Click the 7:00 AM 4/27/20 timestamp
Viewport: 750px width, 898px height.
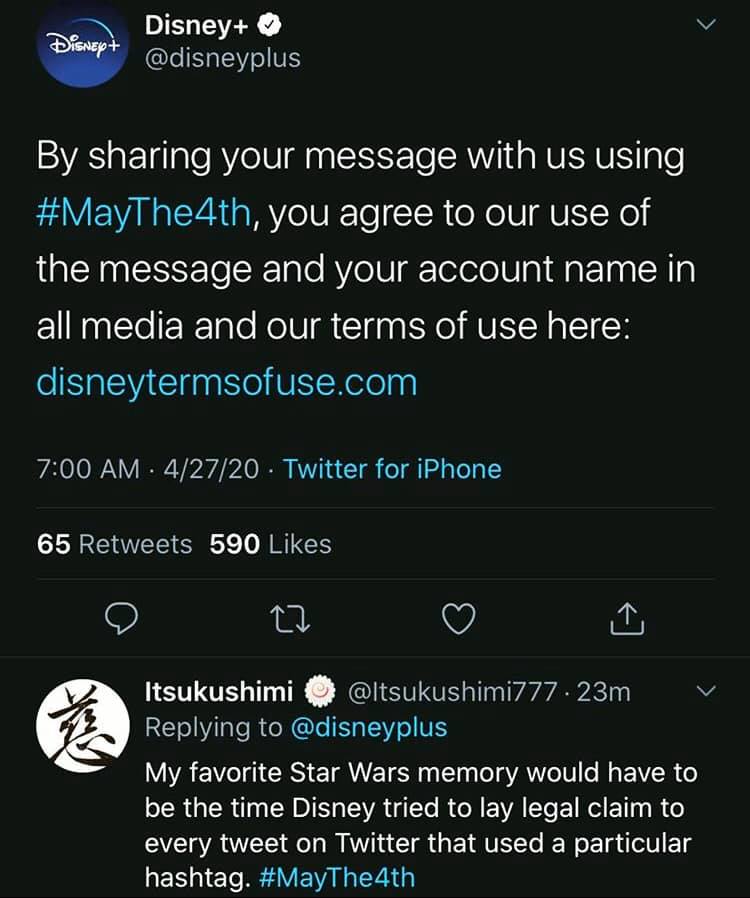coord(147,469)
